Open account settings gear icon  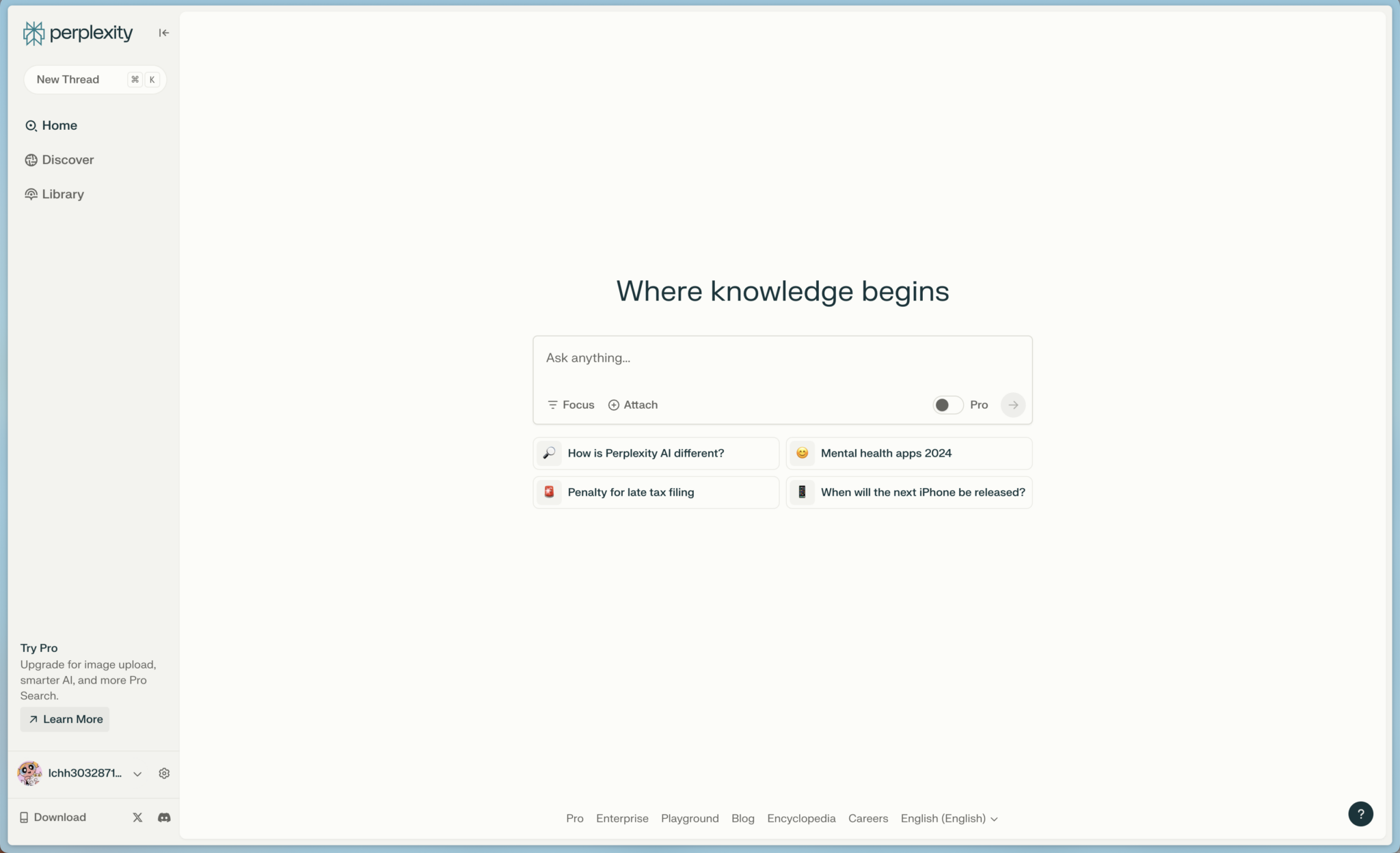[x=164, y=773]
